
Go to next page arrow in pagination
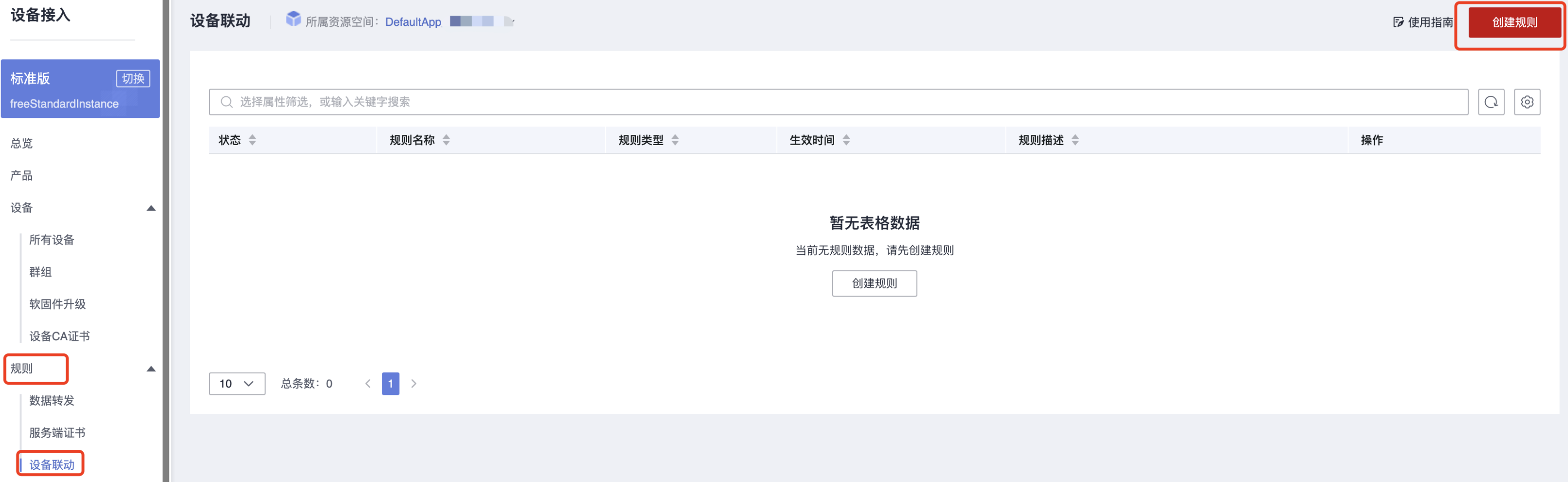click(414, 384)
